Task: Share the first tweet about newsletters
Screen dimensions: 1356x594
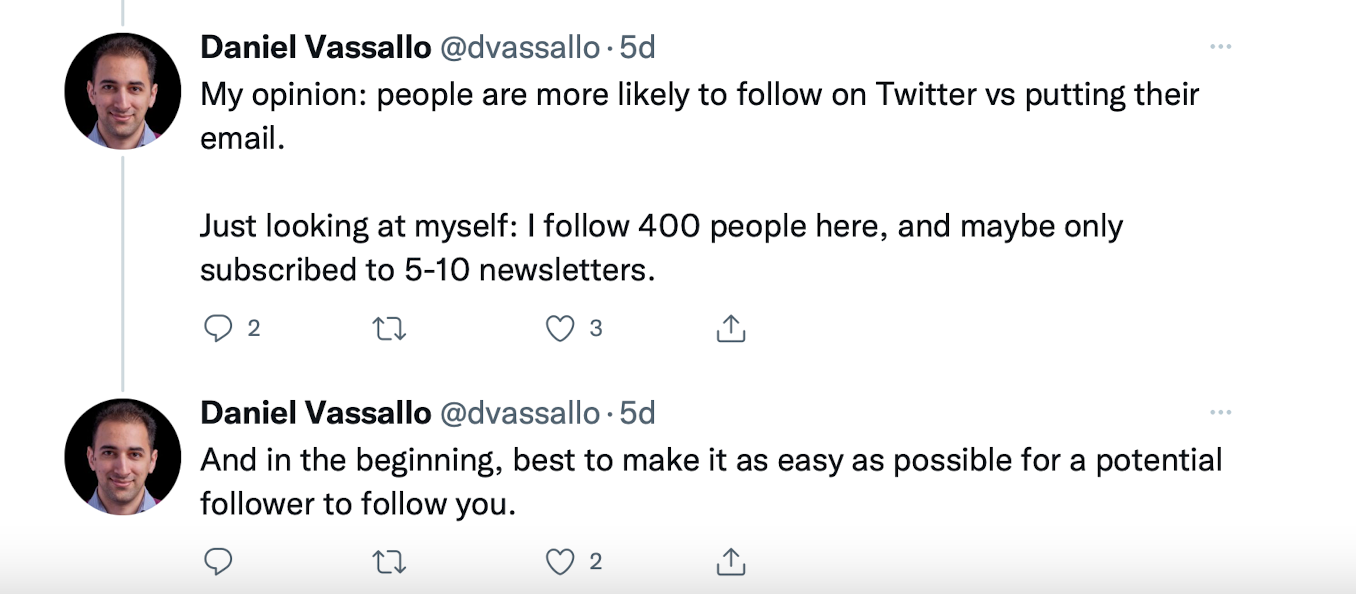Action: [x=731, y=329]
